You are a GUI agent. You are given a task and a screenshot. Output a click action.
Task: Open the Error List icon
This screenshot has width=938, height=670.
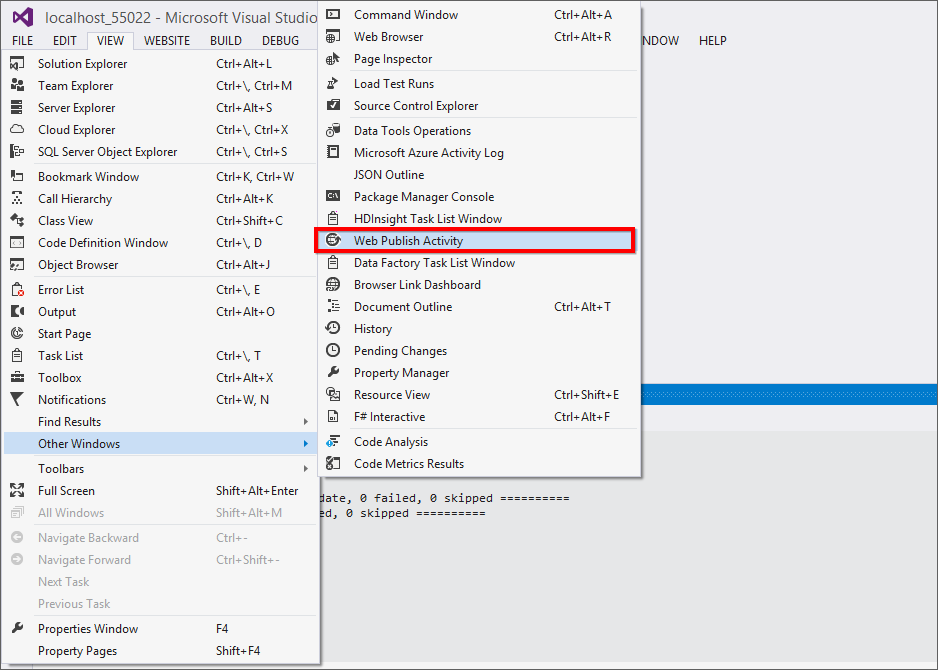point(14,289)
